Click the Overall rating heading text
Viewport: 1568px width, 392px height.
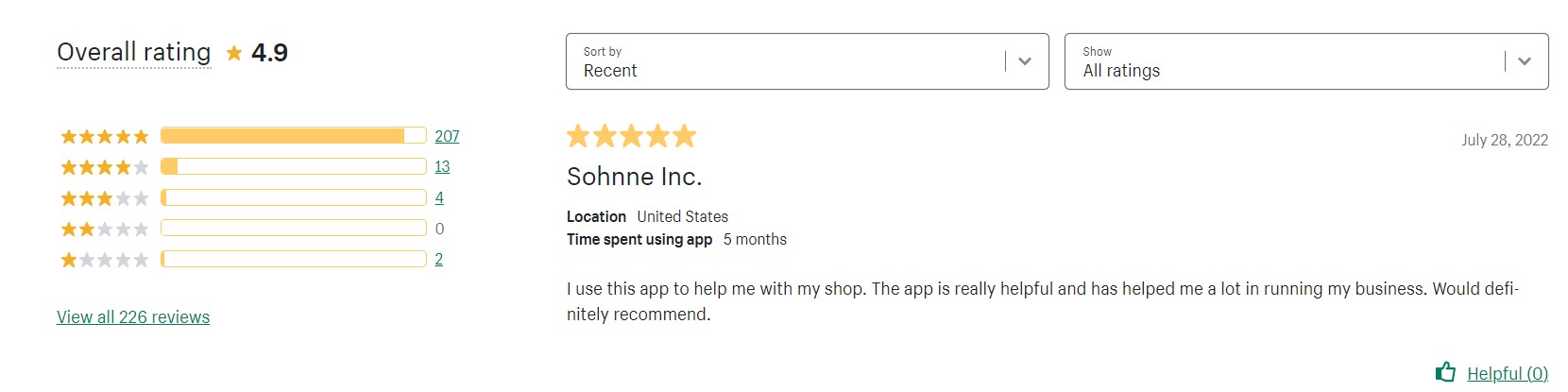134,52
